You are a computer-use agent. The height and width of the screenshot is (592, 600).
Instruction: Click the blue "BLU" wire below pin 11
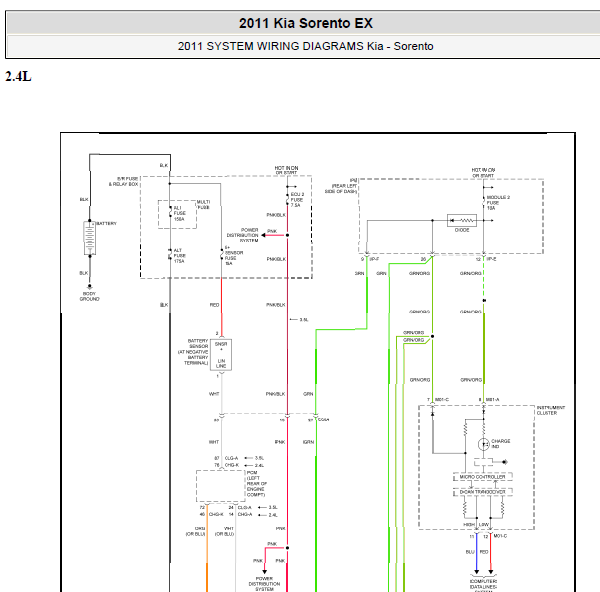click(x=476, y=552)
